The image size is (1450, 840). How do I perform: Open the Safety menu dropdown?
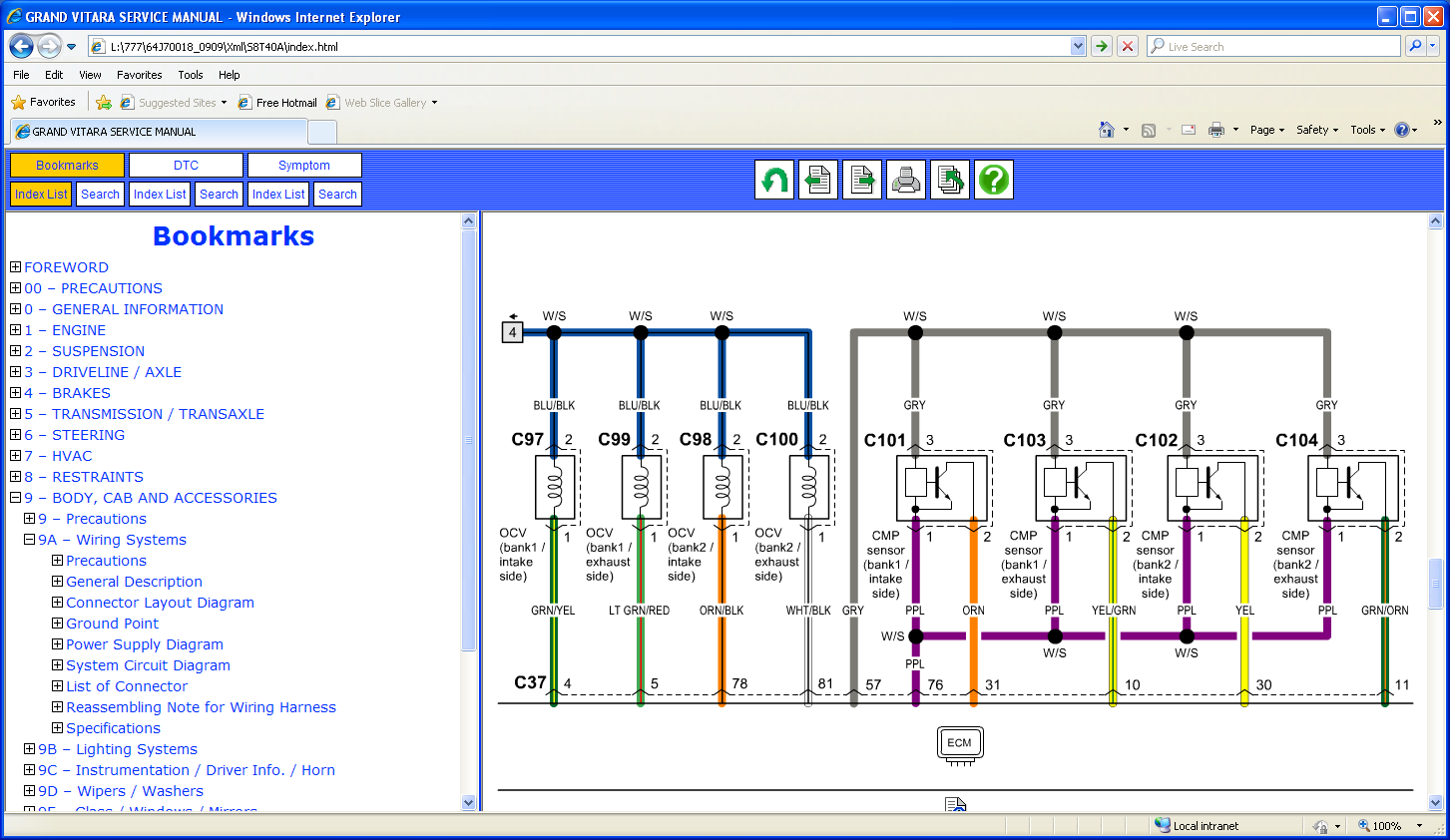click(1317, 130)
